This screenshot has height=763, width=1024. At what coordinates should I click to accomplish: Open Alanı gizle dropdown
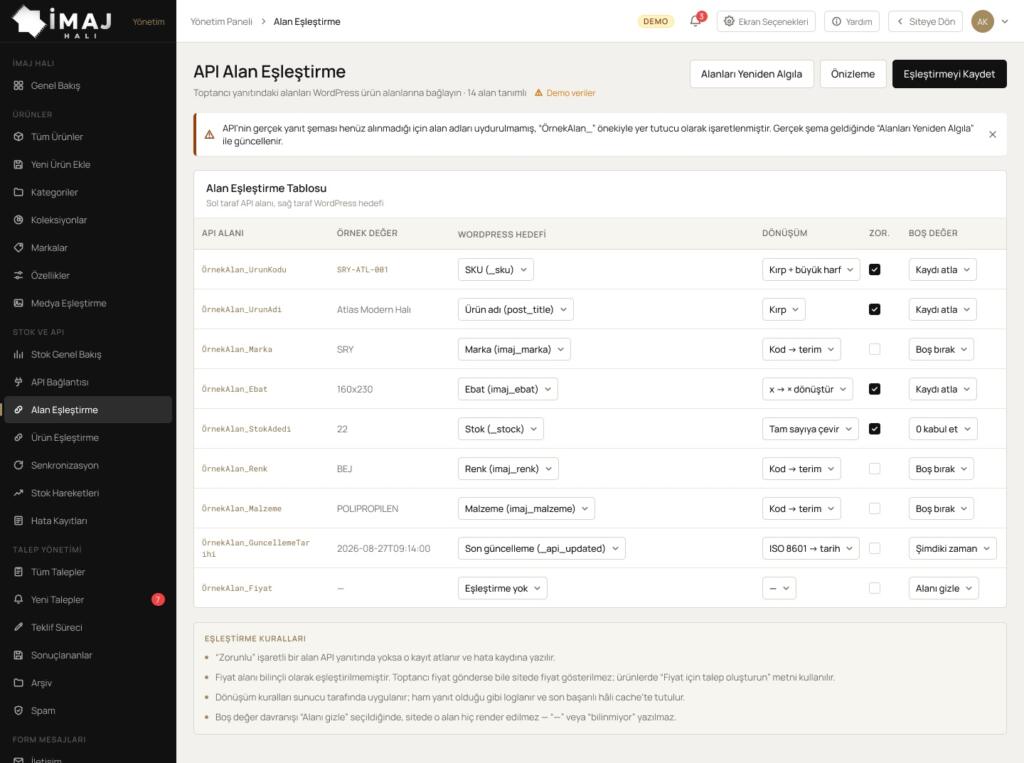tap(944, 589)
